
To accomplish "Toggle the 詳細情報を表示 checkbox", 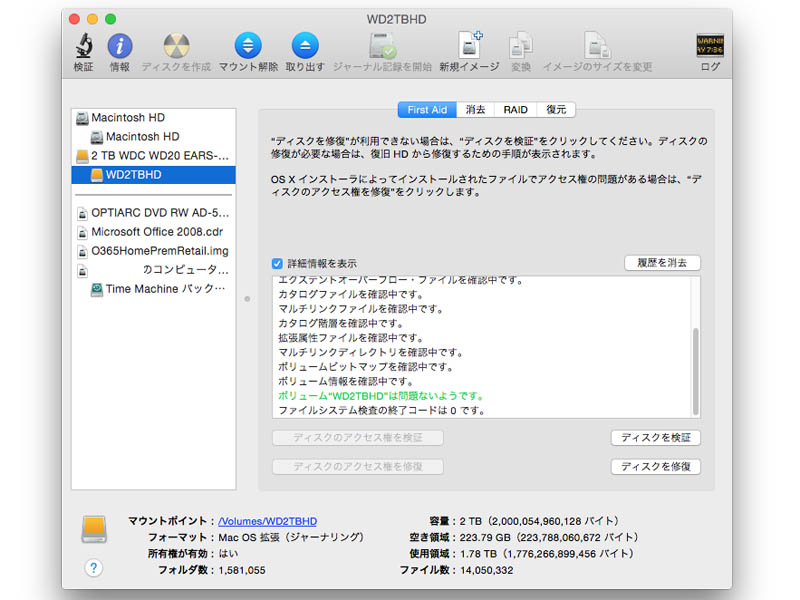I will pyautogui.click(x=277, y=263).
